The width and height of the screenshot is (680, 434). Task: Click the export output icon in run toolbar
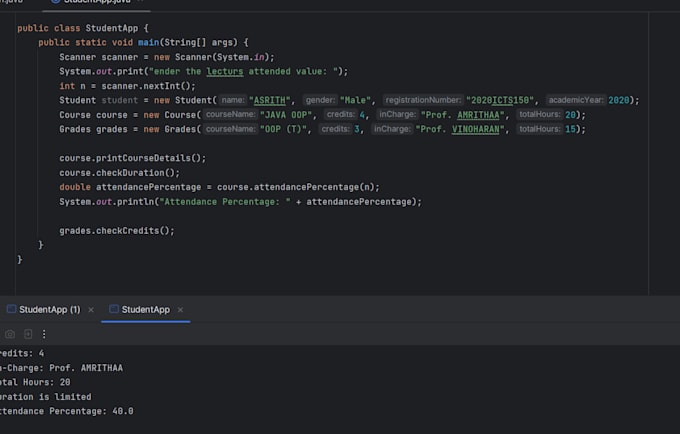(x=28, y=334)
